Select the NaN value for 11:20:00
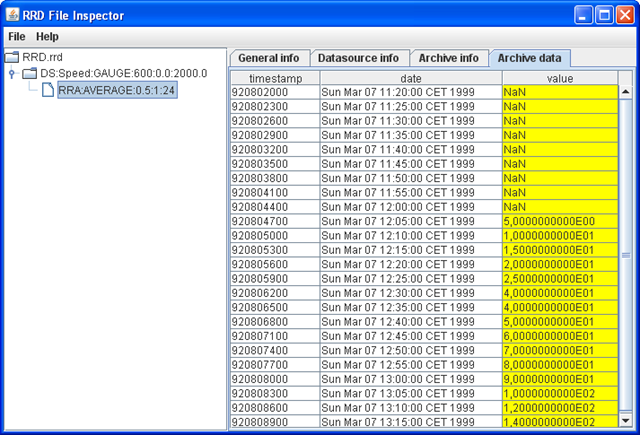Screen dimensions: 640x435 (560, 92)
